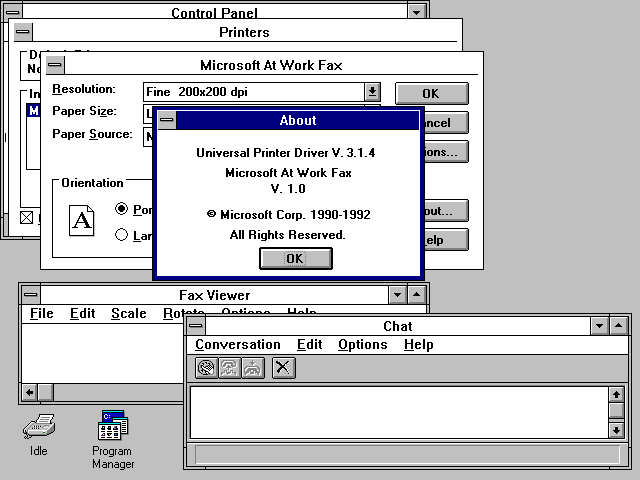Image resolution: width=640 pixels, height=480 pixels.
Task: Open the File menu in Fax Viewer
Action: [42, 313]
